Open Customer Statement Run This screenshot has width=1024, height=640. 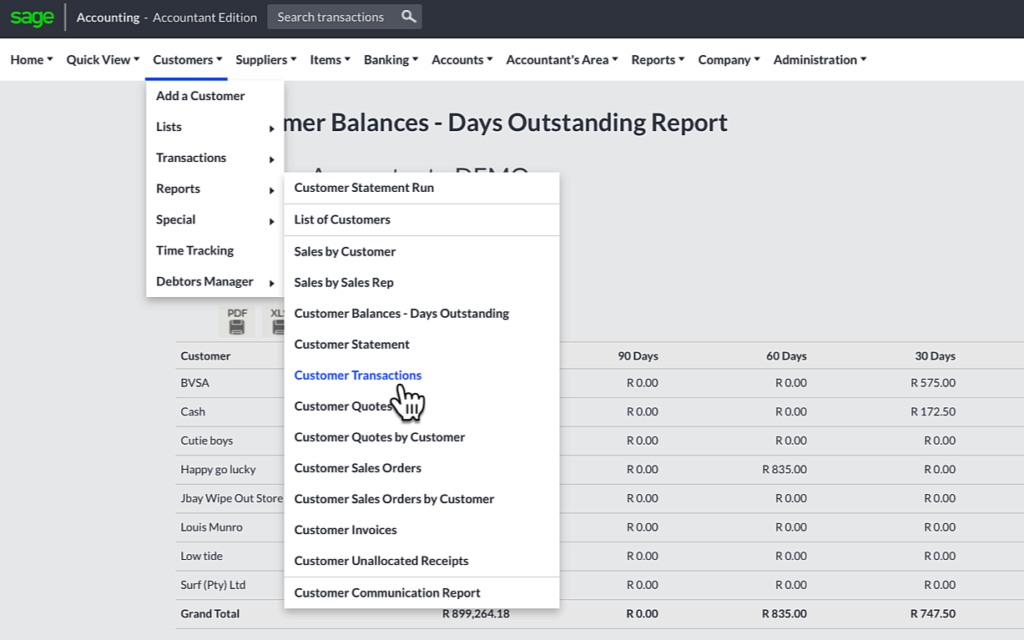tap(364, 187)
